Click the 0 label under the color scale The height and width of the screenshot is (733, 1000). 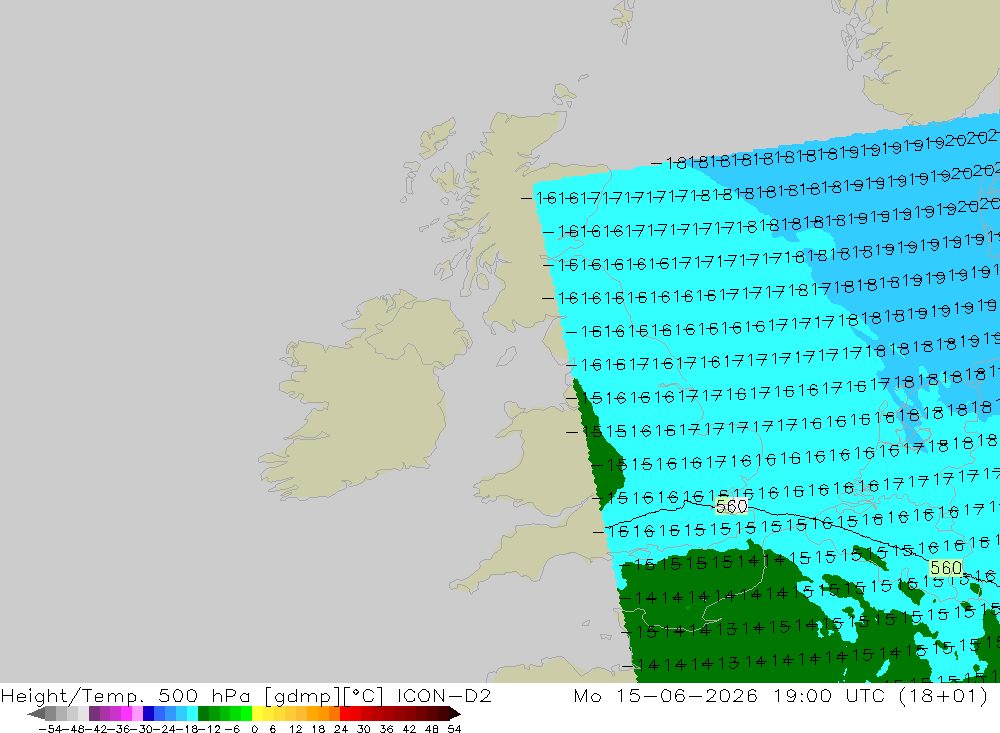pos(254,729)
